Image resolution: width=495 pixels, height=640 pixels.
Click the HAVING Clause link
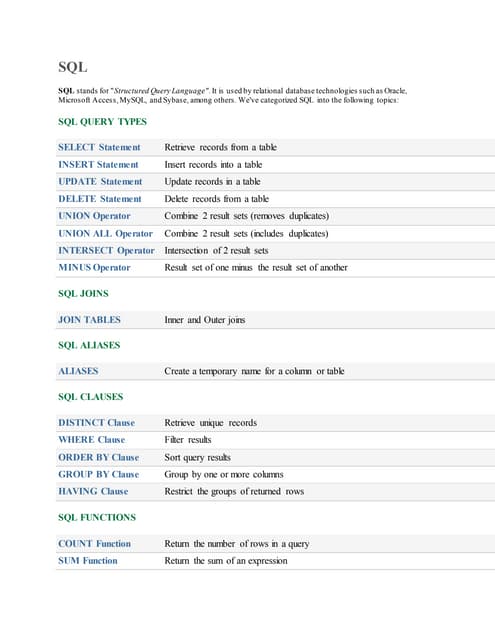[x=93, y=491]
